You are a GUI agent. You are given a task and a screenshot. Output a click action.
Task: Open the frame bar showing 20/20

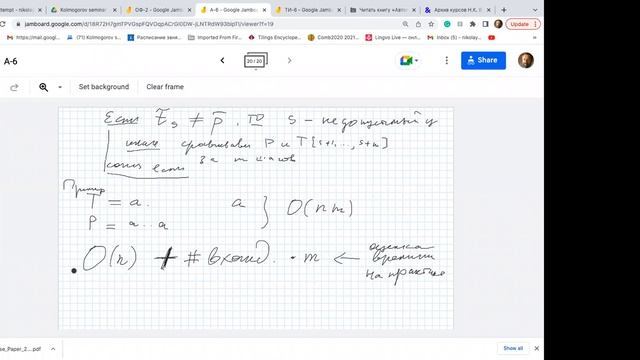pyautogui.click(x=256, y=61)
